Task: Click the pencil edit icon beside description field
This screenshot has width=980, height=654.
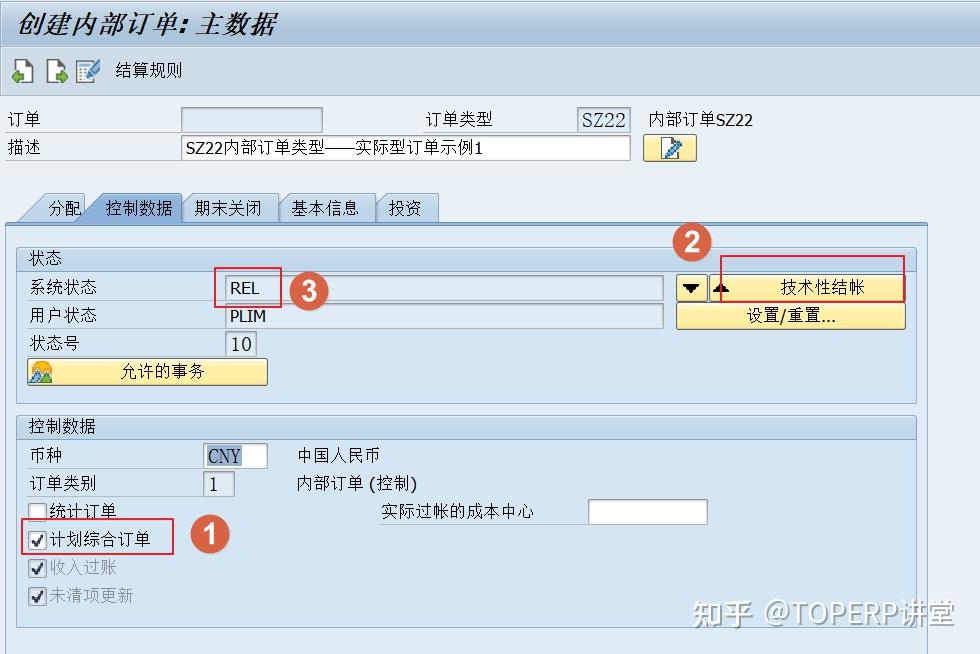Action: (668, 148)
